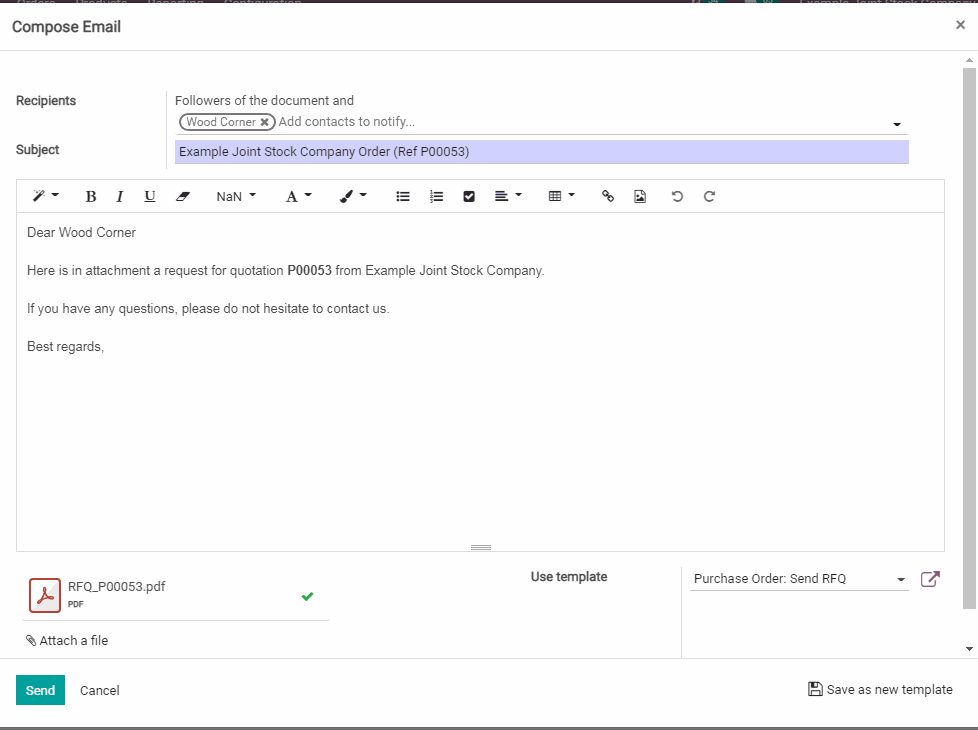Insert an image using the picture icon
Viewport: 978px width, 730px height.
640,197
